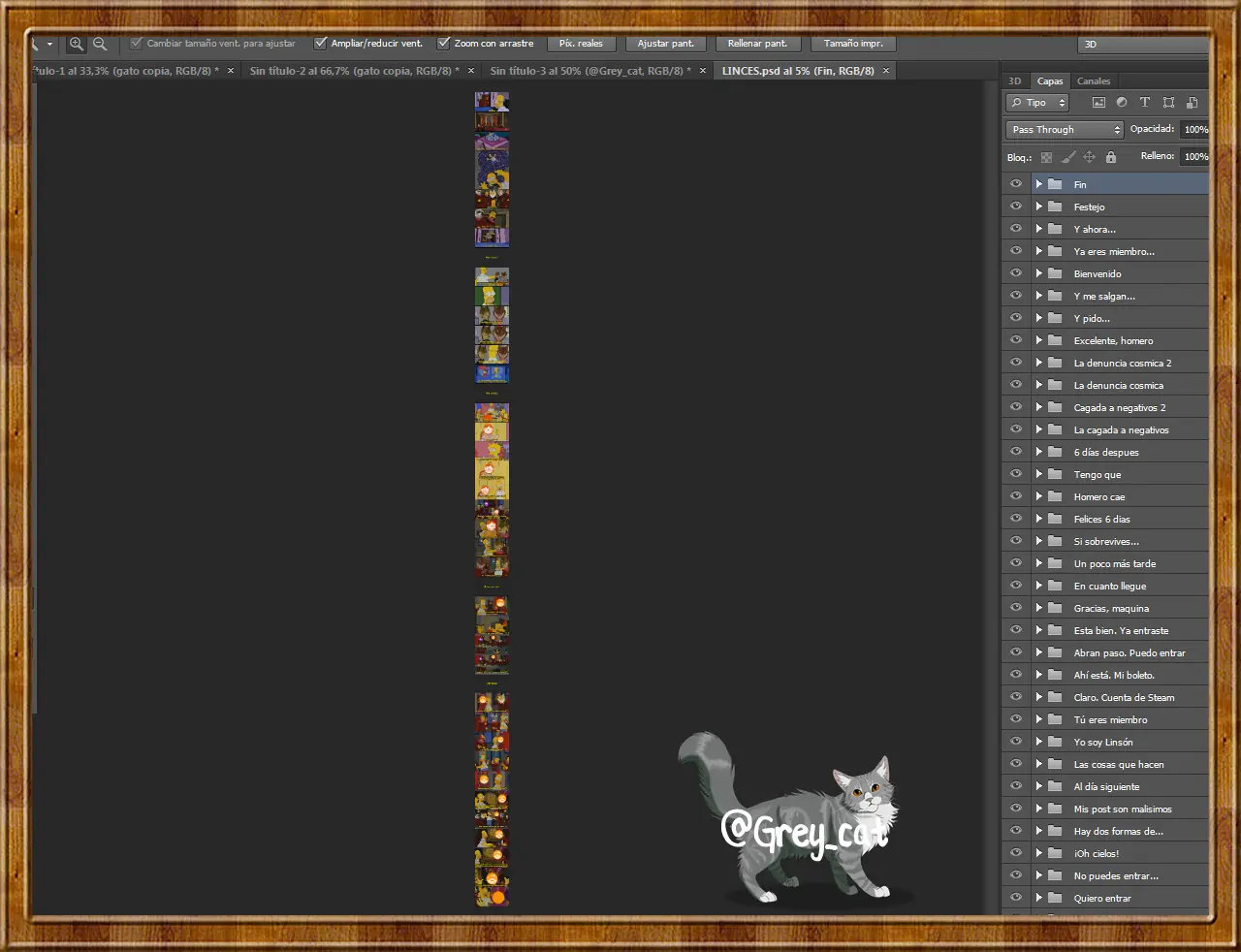Hide the 6 días despues group
This screenshot has height=952, width=1241.
pos(1016,452)
